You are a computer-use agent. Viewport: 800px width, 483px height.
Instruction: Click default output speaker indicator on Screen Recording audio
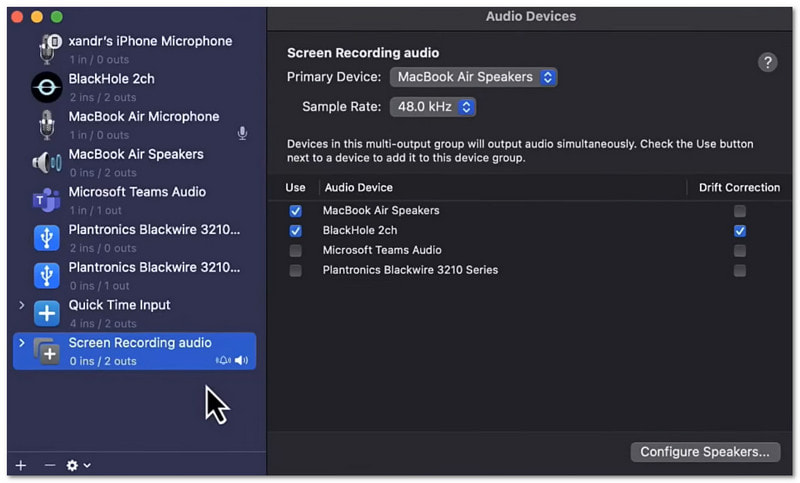point(241,361)
